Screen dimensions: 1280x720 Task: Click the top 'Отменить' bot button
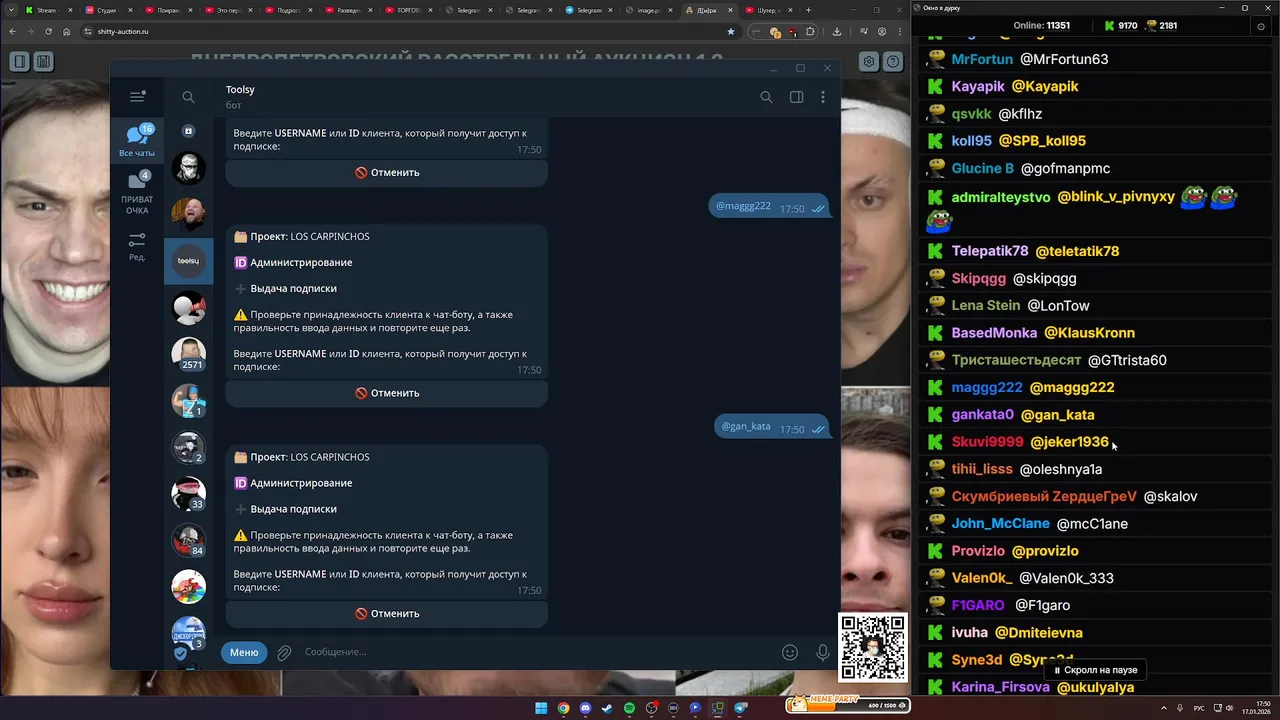point(387,172)
